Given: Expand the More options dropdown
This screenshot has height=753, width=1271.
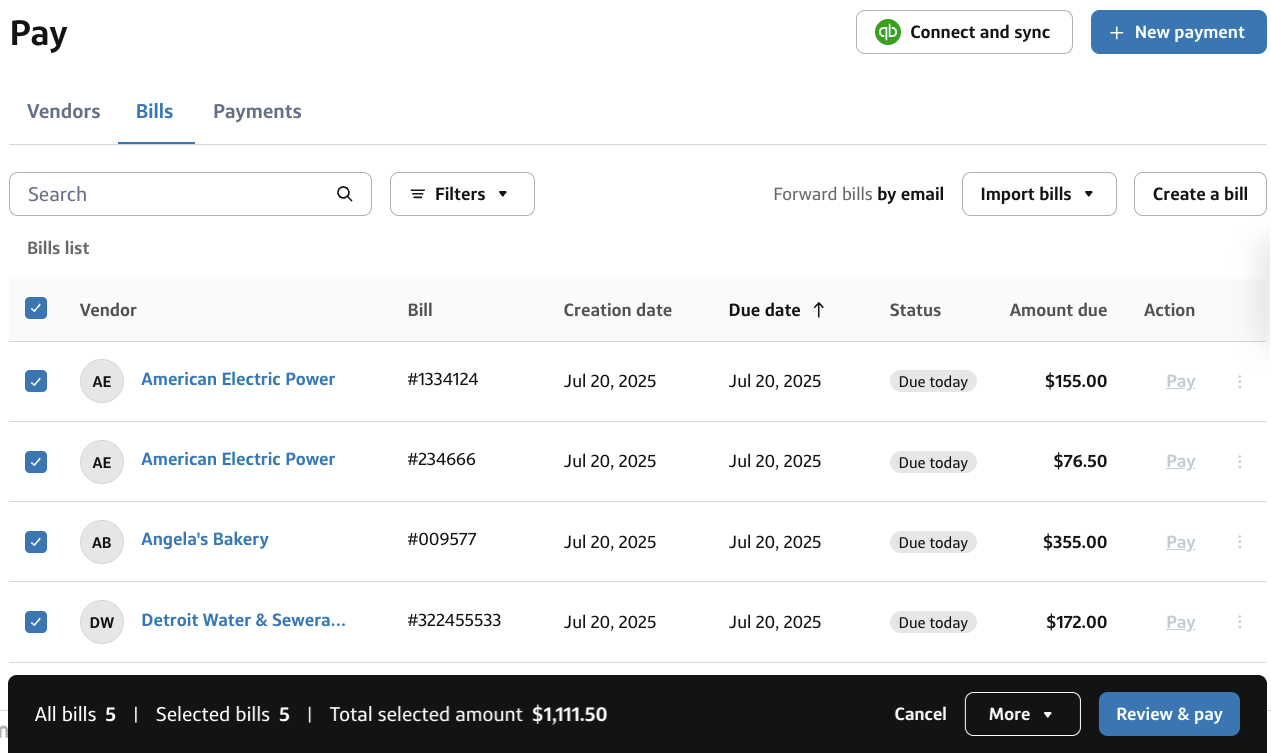Looking at the screenshot, I should 1021,714.
